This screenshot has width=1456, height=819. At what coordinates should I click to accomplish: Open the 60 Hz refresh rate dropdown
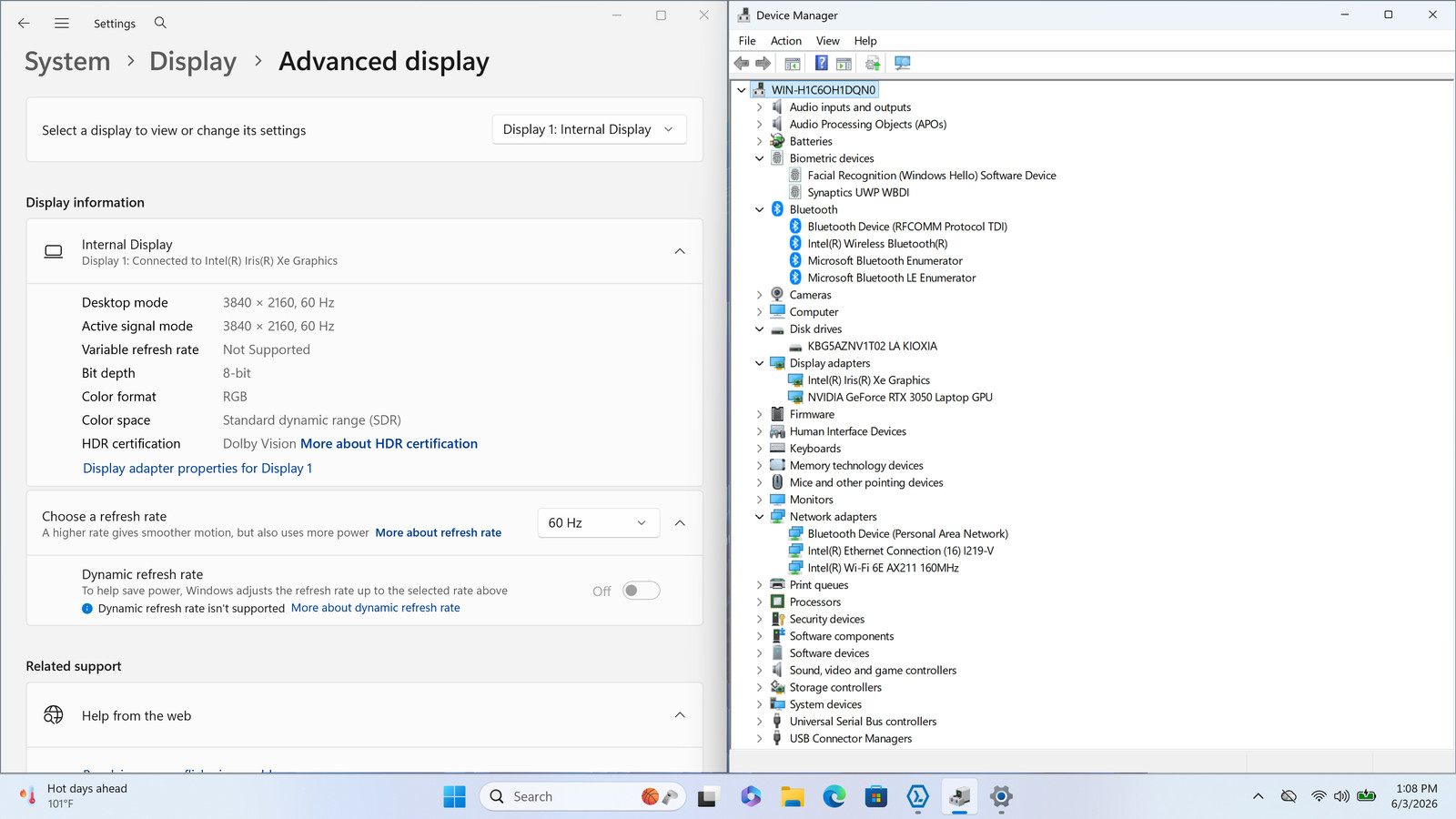click(x=598, y=522)
